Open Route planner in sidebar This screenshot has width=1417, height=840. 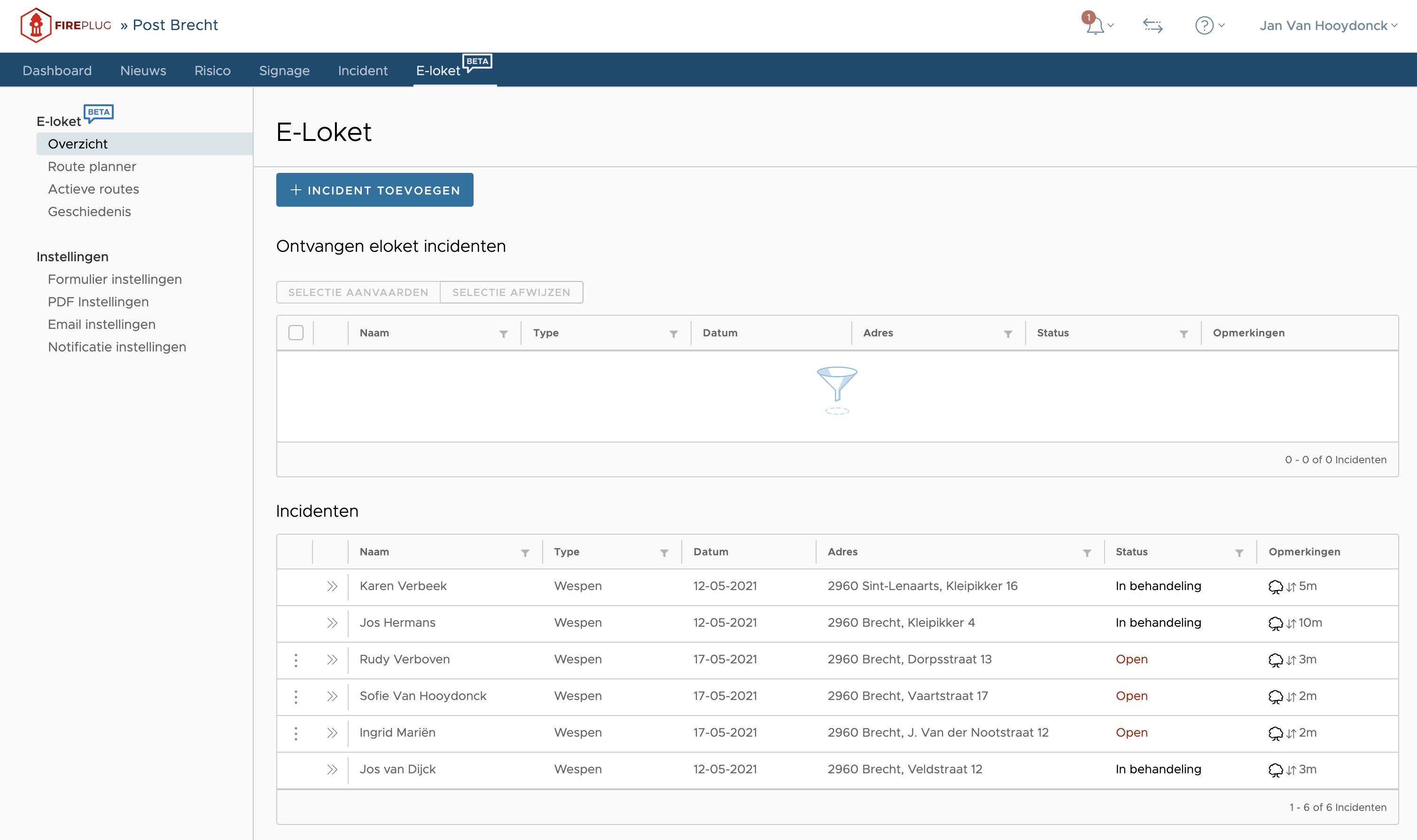pos(92,166)
